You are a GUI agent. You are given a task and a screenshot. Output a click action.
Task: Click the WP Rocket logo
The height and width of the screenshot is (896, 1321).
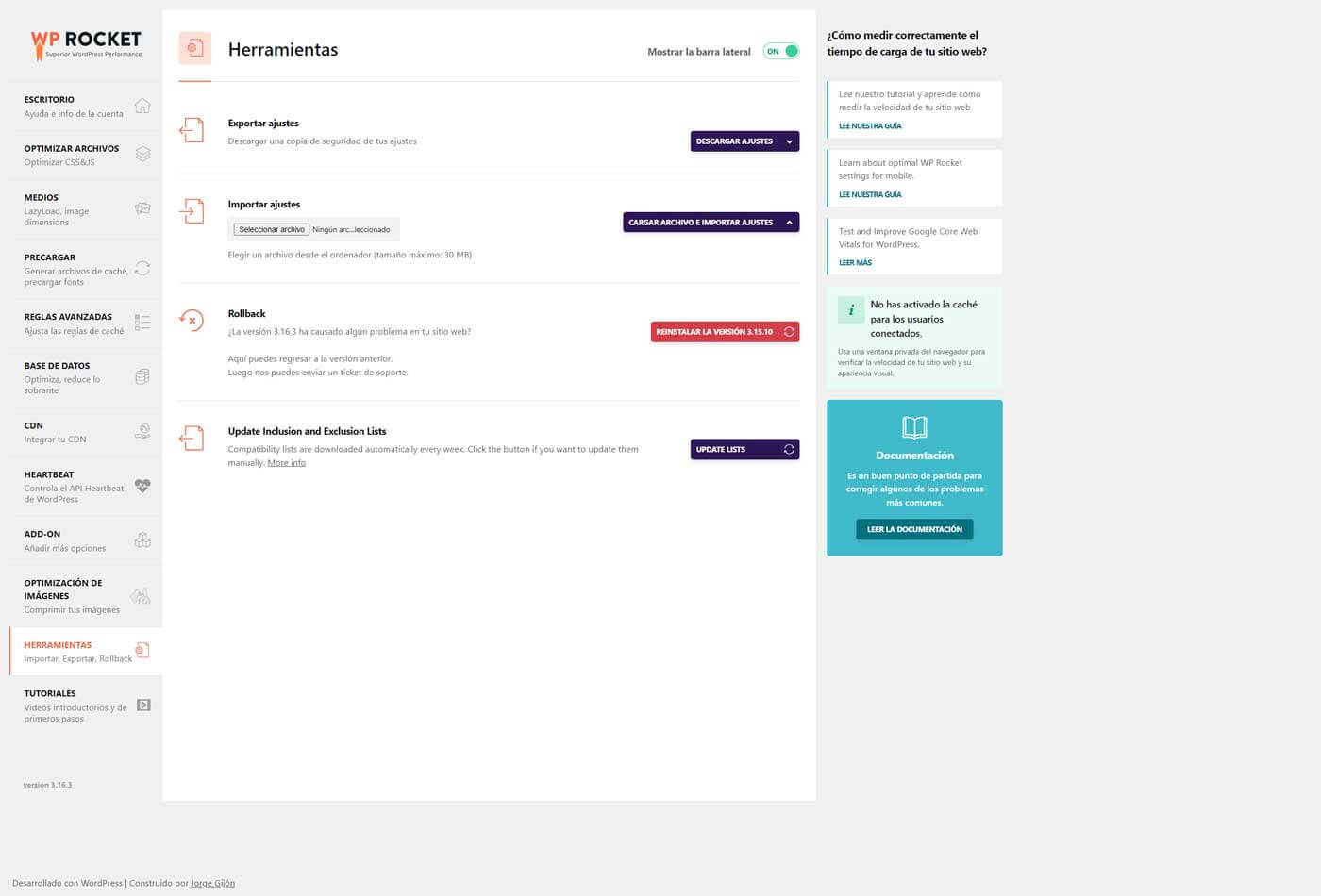pos(86,43)
